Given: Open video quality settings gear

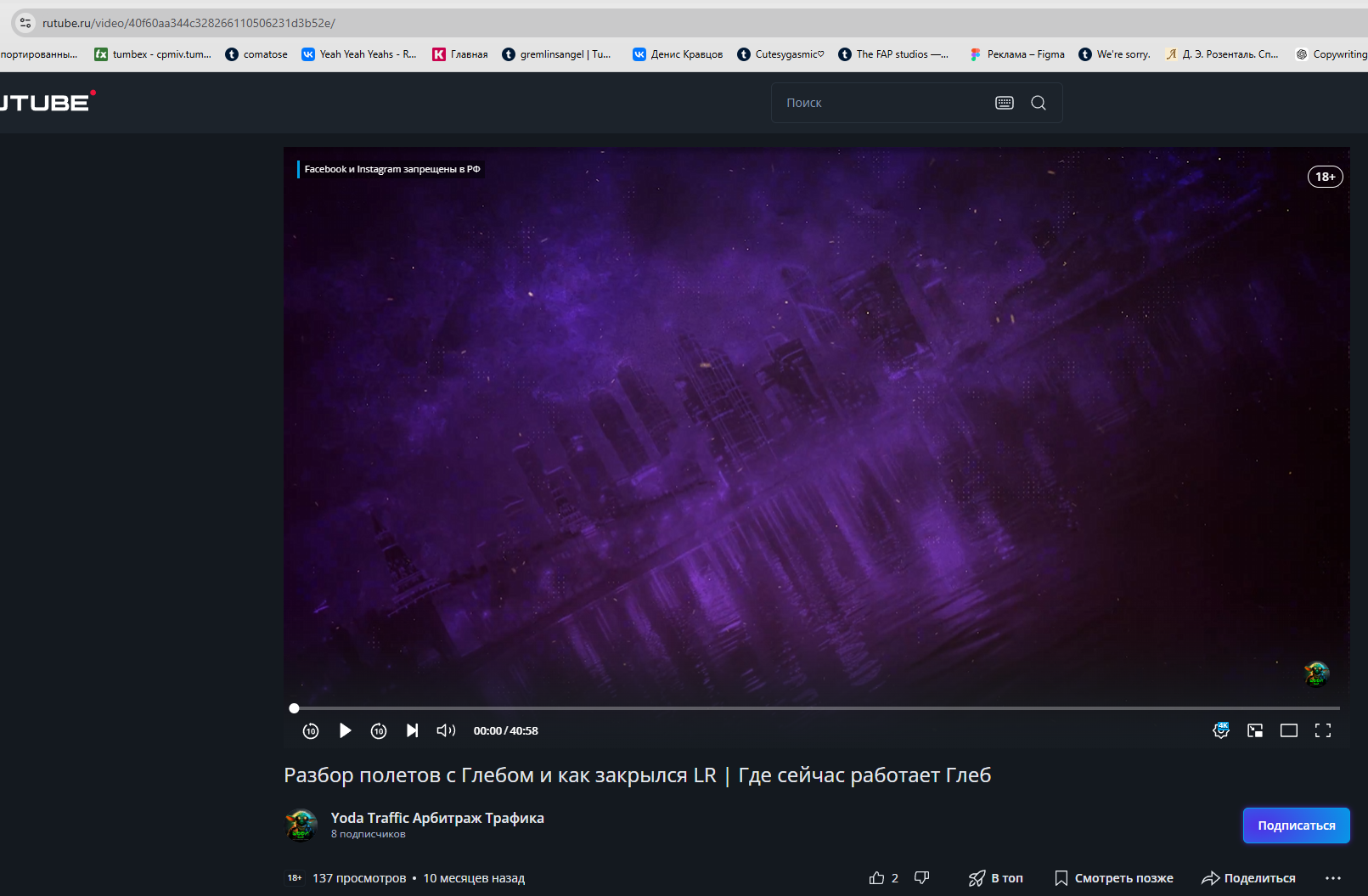Looking at the screenshot, I should [1221, 730].
